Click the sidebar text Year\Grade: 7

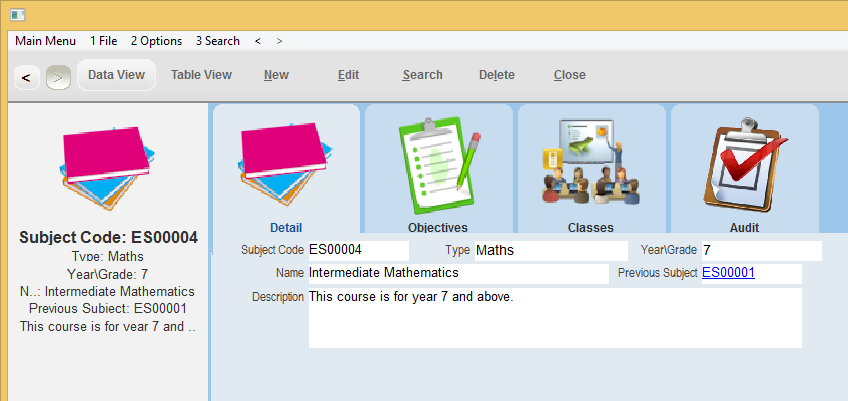(x=108, y=274)
